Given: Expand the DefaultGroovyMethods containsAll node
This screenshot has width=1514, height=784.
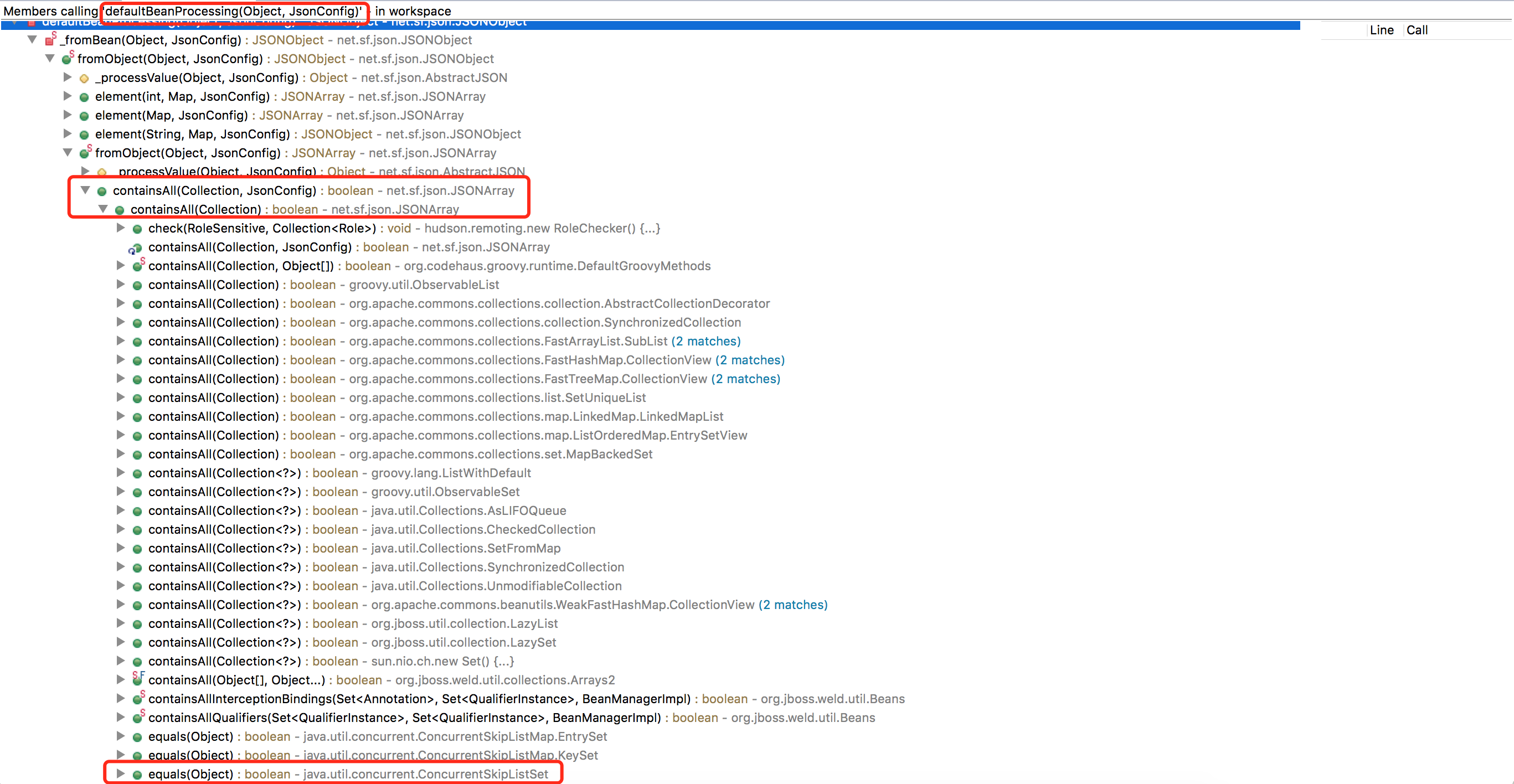Looking at the screenshot, I should click(x=121, y=266).
